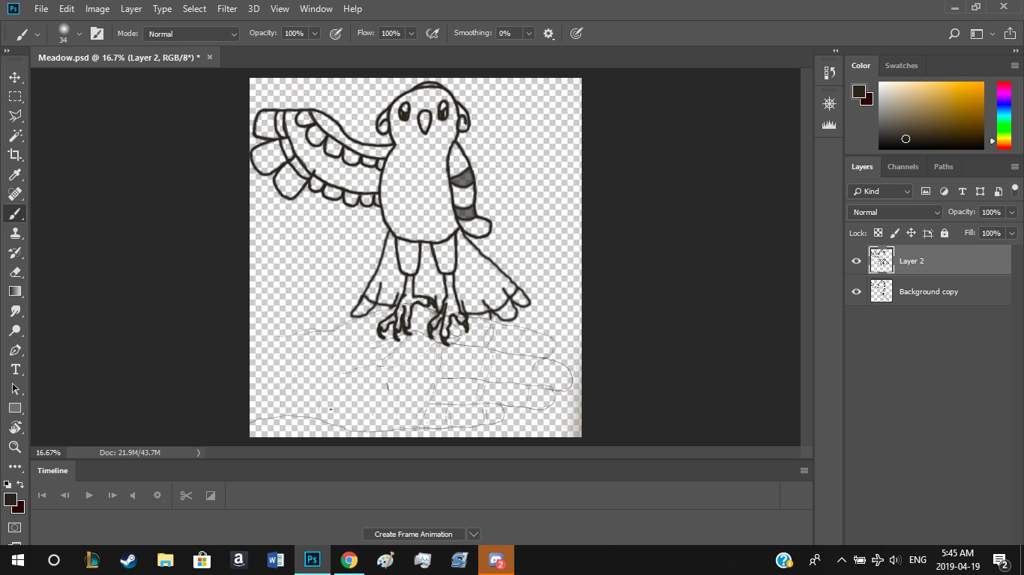This screenshot has height=575, width=1024.
Task: Toggle lock position
Action: (x=911, y=233)
